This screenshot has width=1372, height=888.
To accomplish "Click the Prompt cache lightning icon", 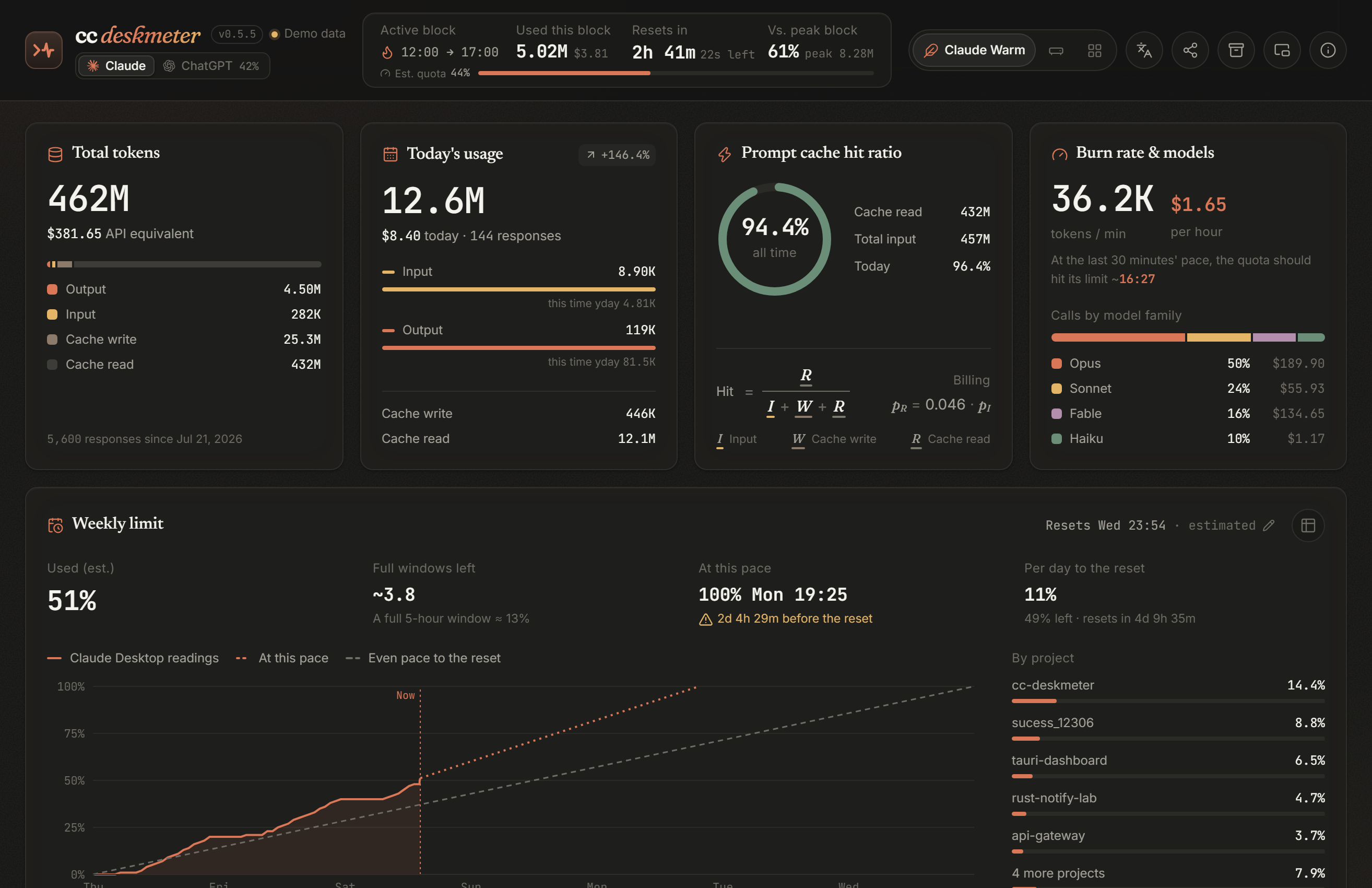I will [725, 155].
